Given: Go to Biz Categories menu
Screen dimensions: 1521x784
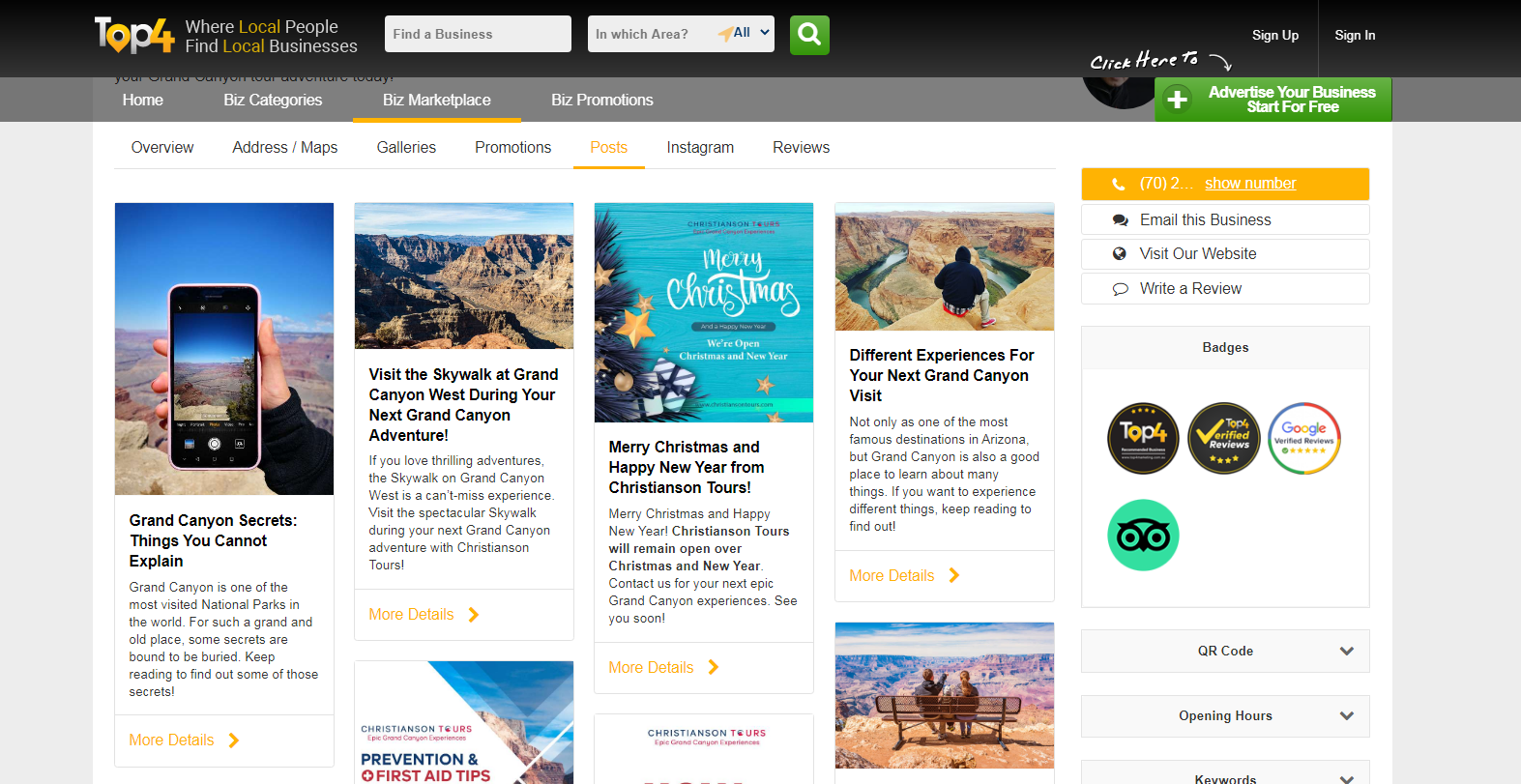Looking at the screenshot, I should (x=273, y=100).
